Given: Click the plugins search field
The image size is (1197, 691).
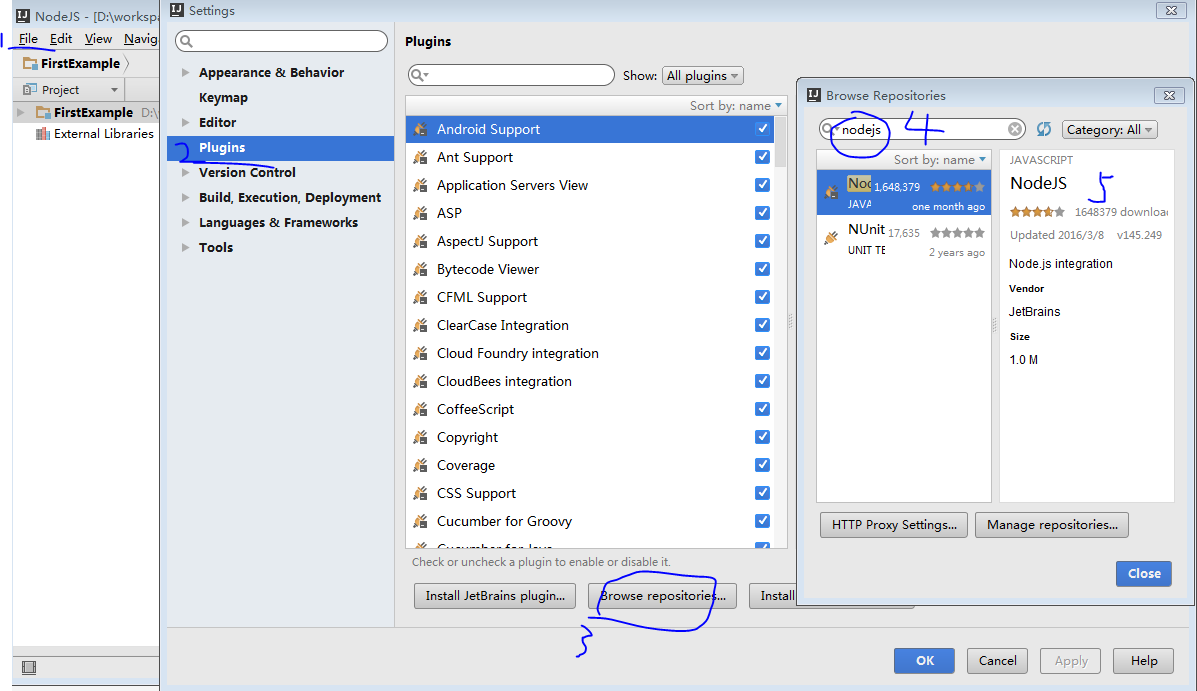Looking at the screenshot, I should pos(511,75).
